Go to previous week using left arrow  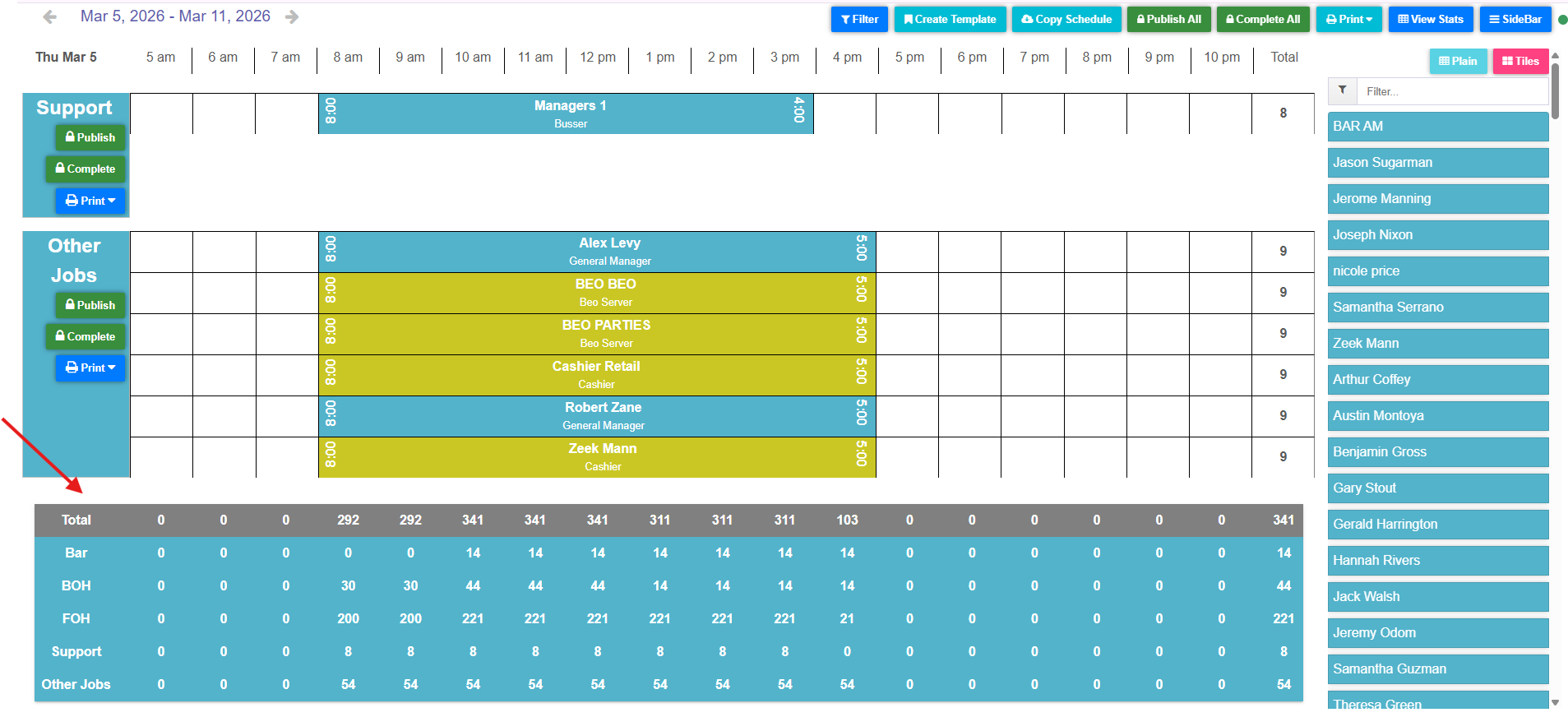click(49, 17)
